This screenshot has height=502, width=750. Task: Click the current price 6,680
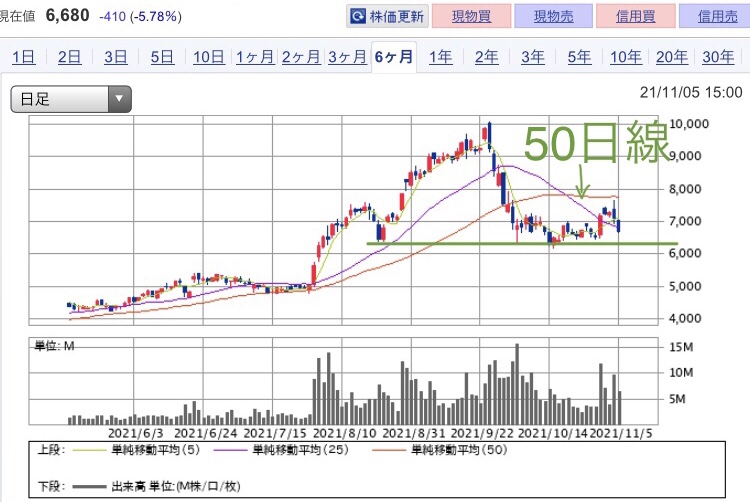click(x=67, y=15)
